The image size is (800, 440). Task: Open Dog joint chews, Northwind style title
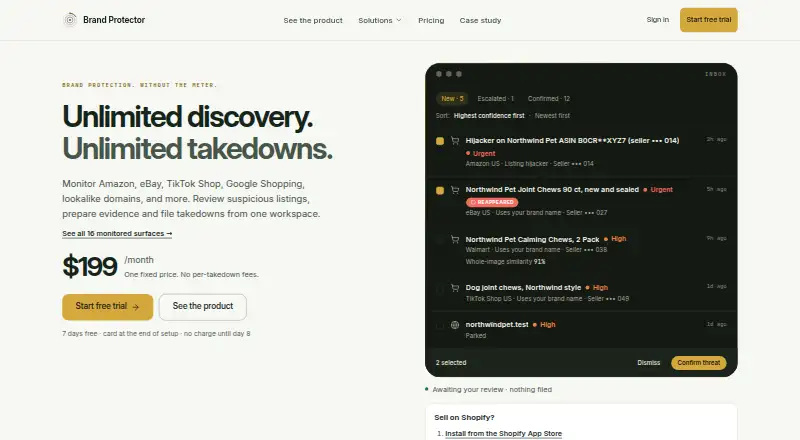coord(523,288)
